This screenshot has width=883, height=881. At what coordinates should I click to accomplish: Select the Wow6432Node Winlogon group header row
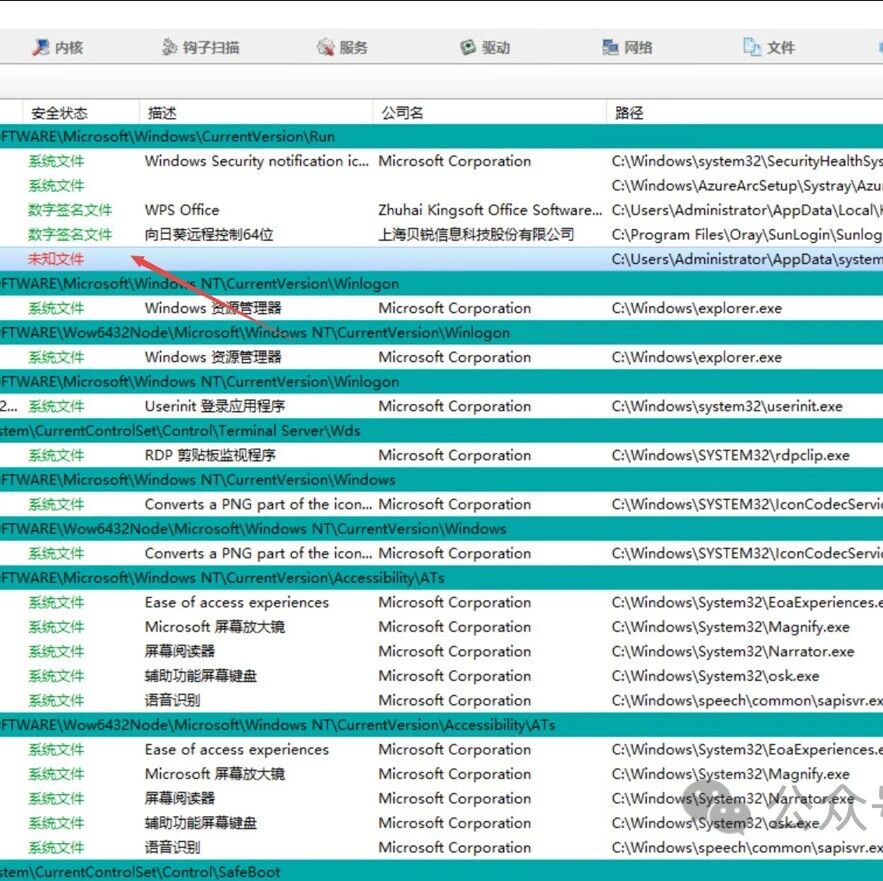(442, 333)
